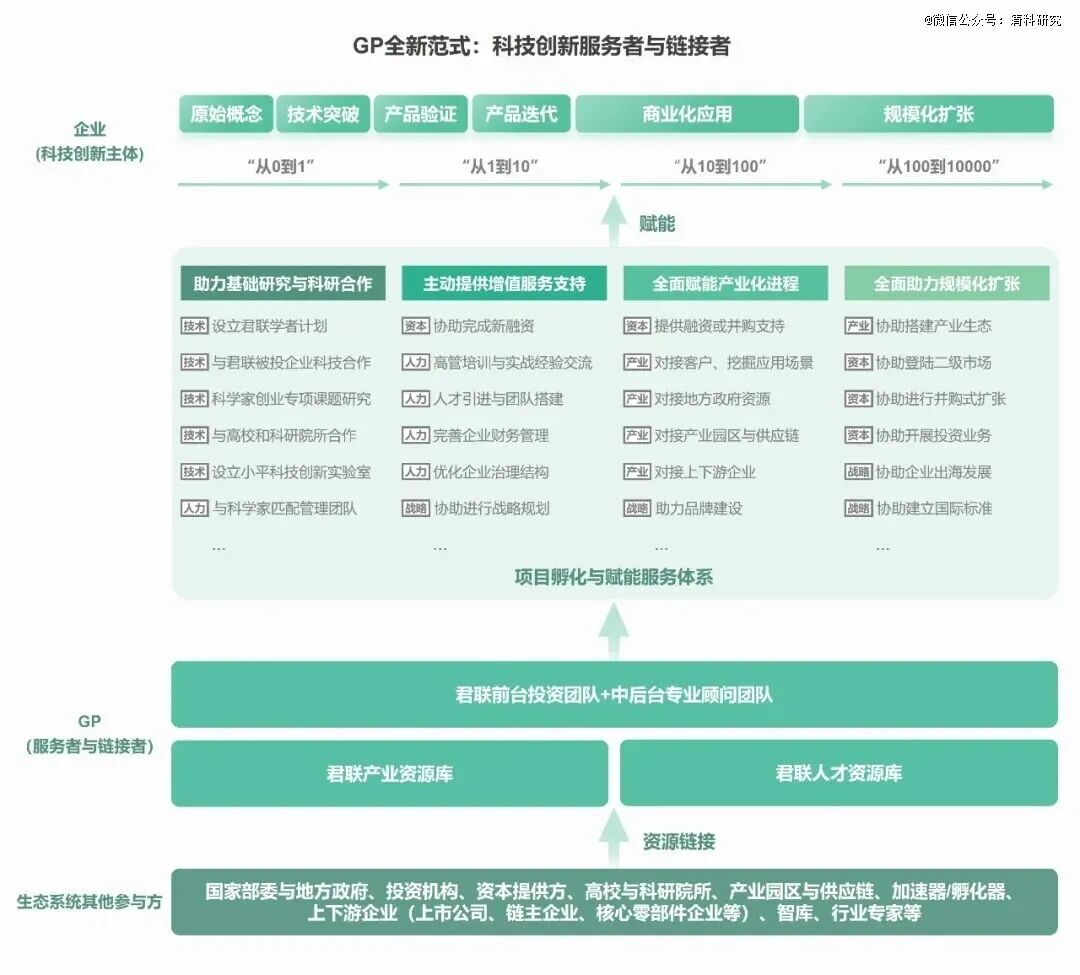Select the 全面助力规模化扩张 column header
This screenshot has width=1080, height=975.
coord(947,283)
